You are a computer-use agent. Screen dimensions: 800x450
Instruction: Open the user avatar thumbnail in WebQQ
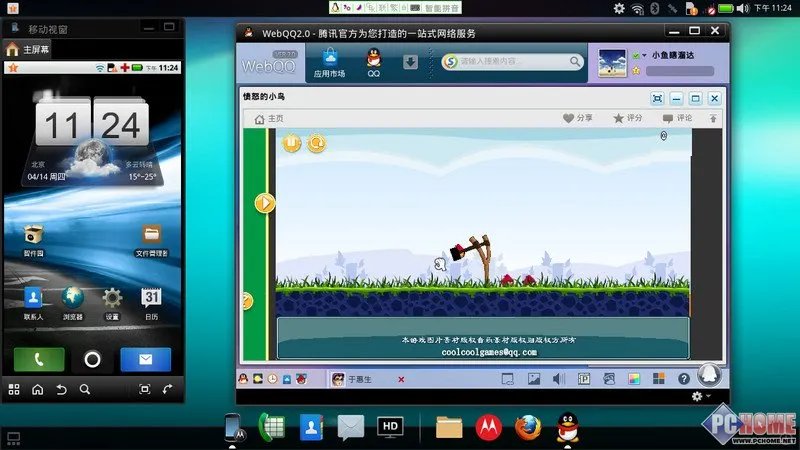[x=612, y=63]
